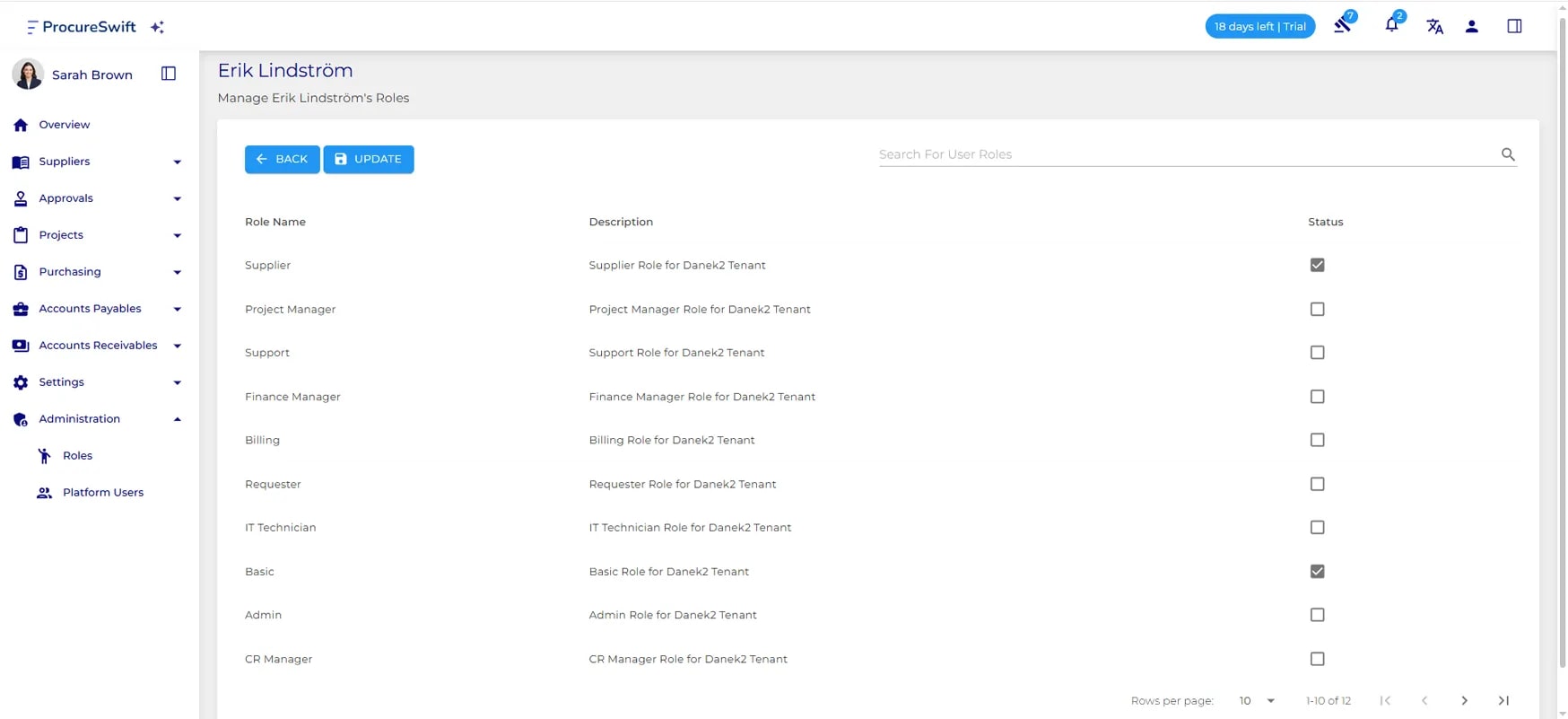Screen dimensions: 1568x719
Task: Select the Accounts Payables menu label
Action: coord(90,309)
